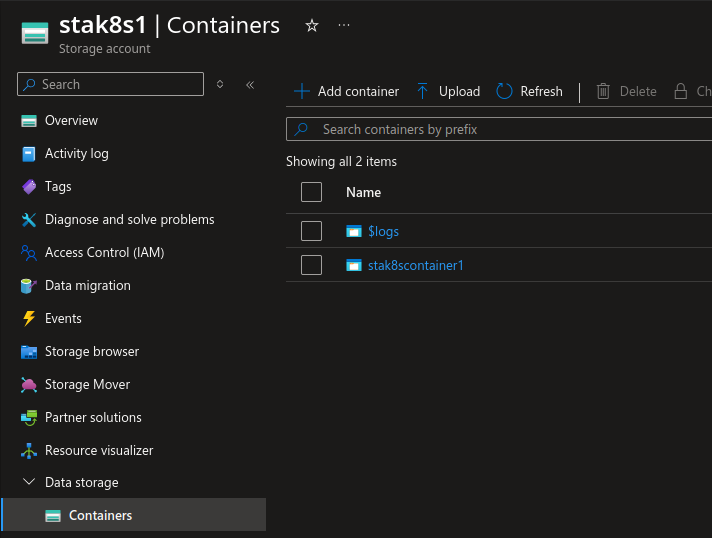Click the Storage Mover icon
This screenshot has width=712, height=538.
click(x=29, y=385)
